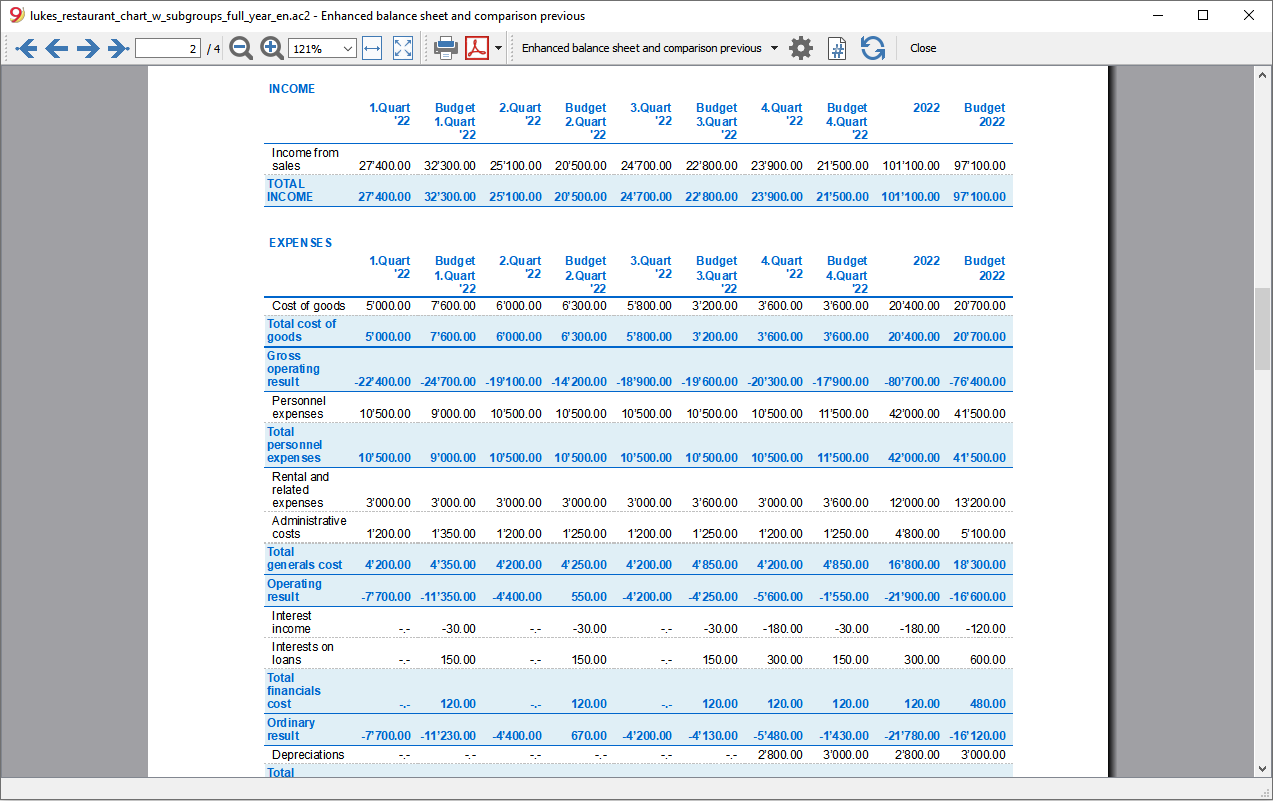Image resolution: width=1273 pixels, height=801 pixels.
Task: Fit the whole page in view
Action: (x=403, y=48)
